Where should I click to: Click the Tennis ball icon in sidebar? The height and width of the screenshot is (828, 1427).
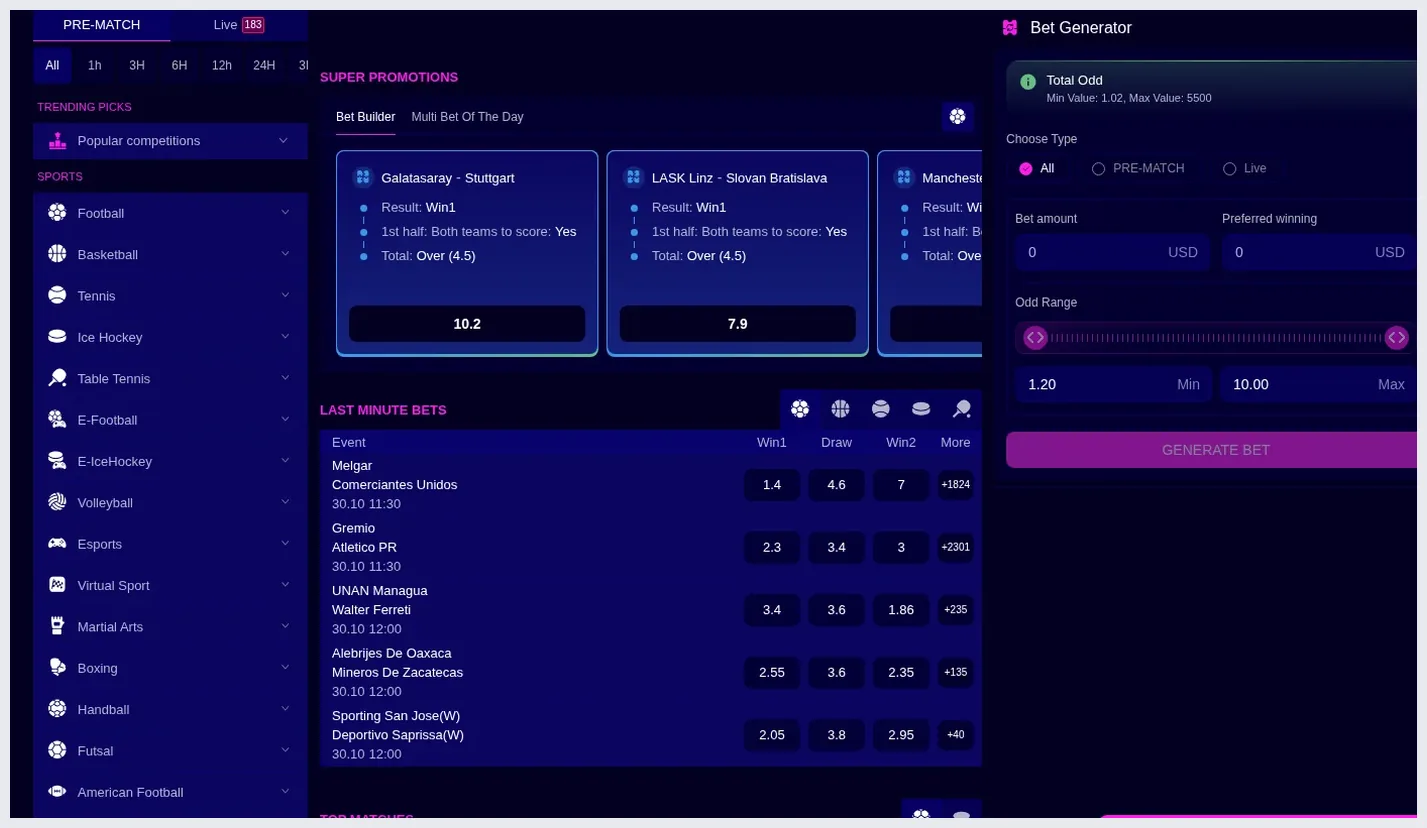(x=57, y=296)
